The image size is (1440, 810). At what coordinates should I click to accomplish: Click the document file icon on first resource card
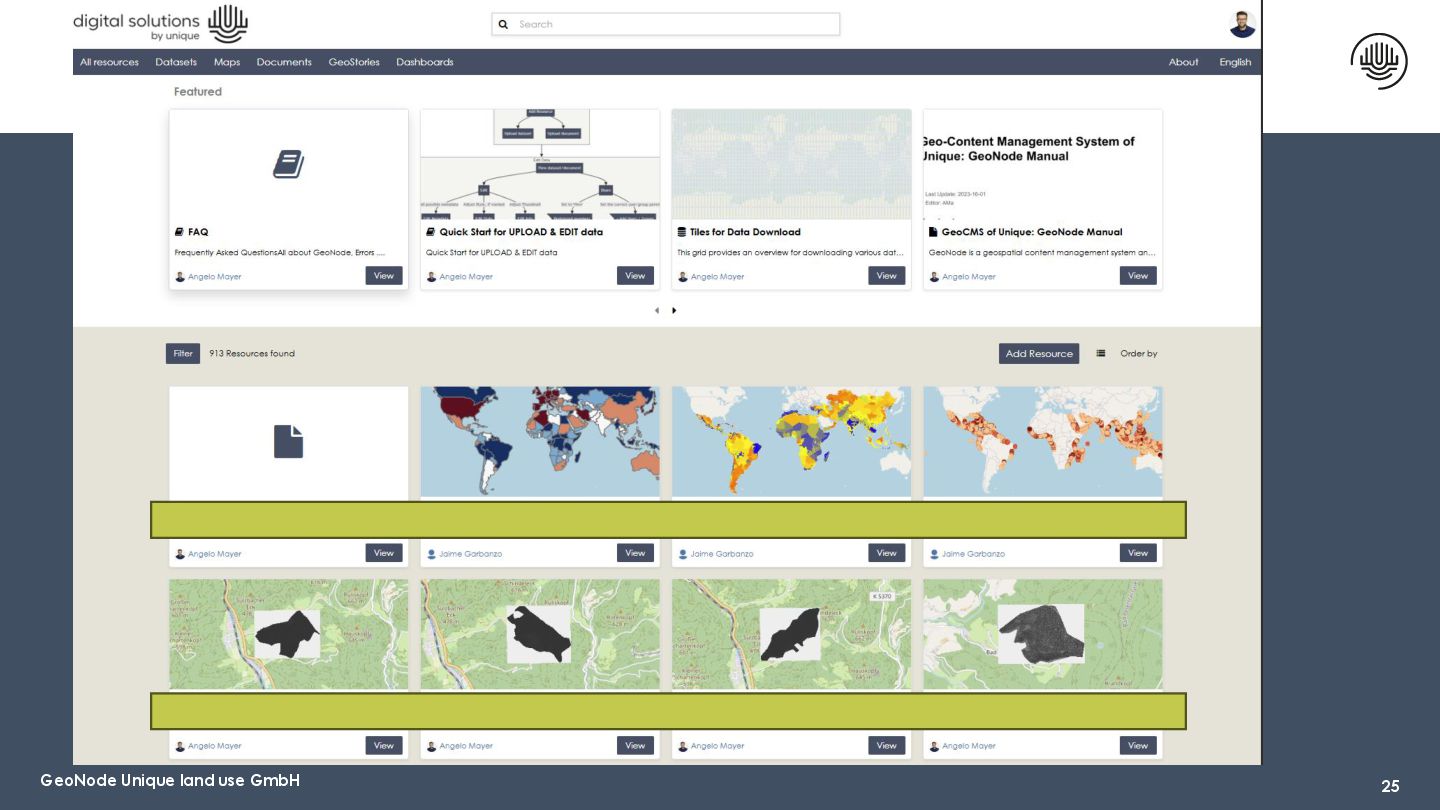(x=288, y=441)
